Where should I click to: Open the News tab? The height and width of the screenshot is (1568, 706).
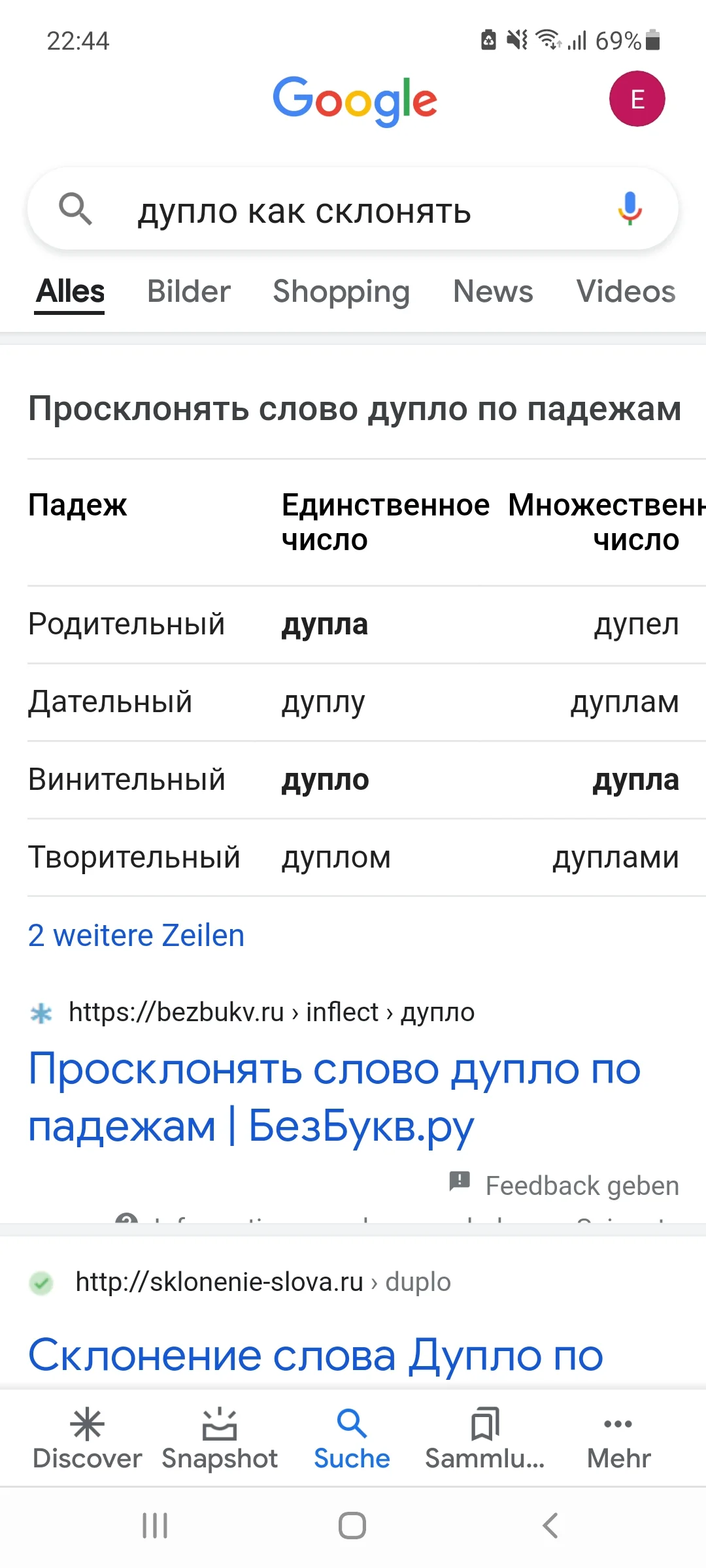pyautogui.click(x=493, y=292)
